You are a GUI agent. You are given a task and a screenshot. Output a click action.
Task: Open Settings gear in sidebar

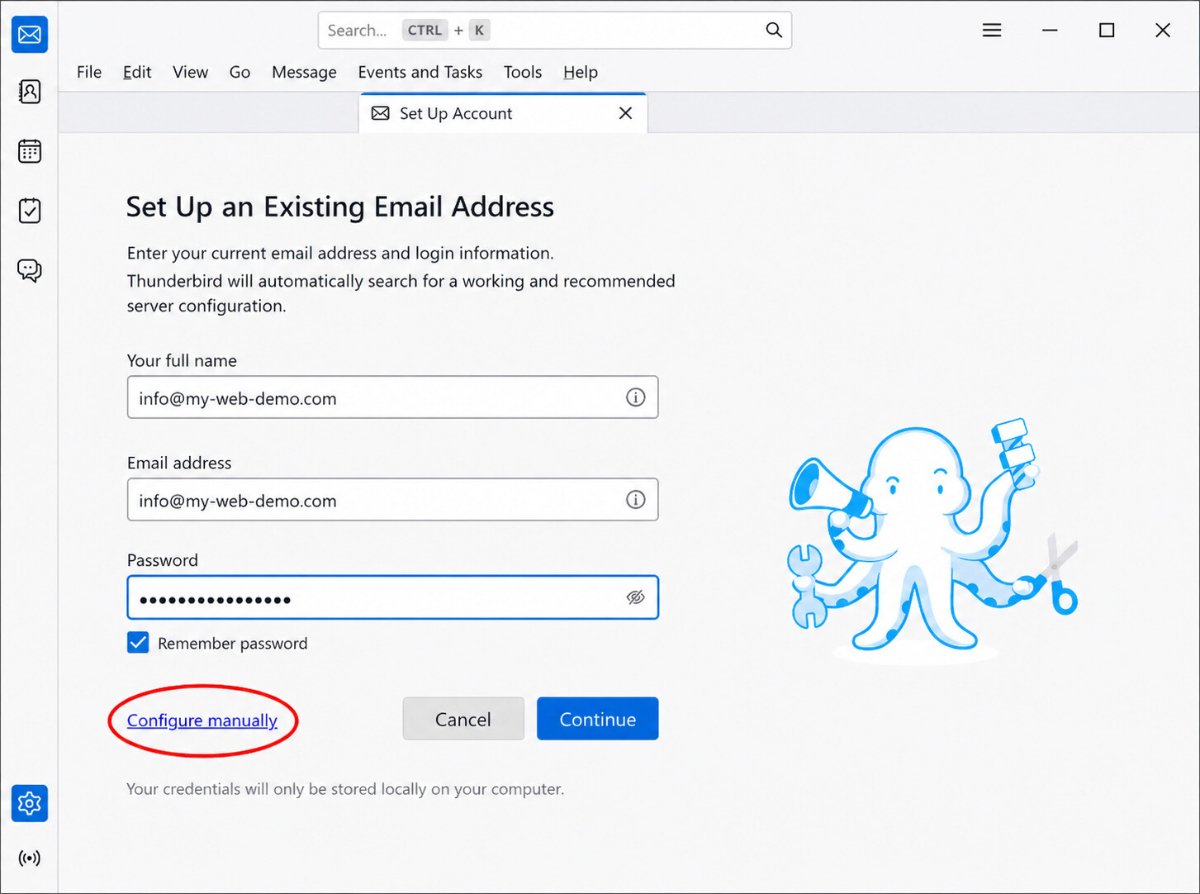click(30, 802)
